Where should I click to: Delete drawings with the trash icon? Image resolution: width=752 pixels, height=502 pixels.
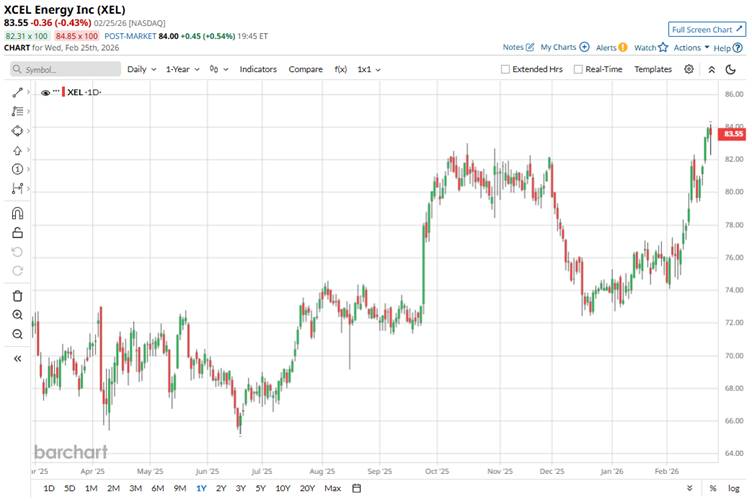coord(17,296)
